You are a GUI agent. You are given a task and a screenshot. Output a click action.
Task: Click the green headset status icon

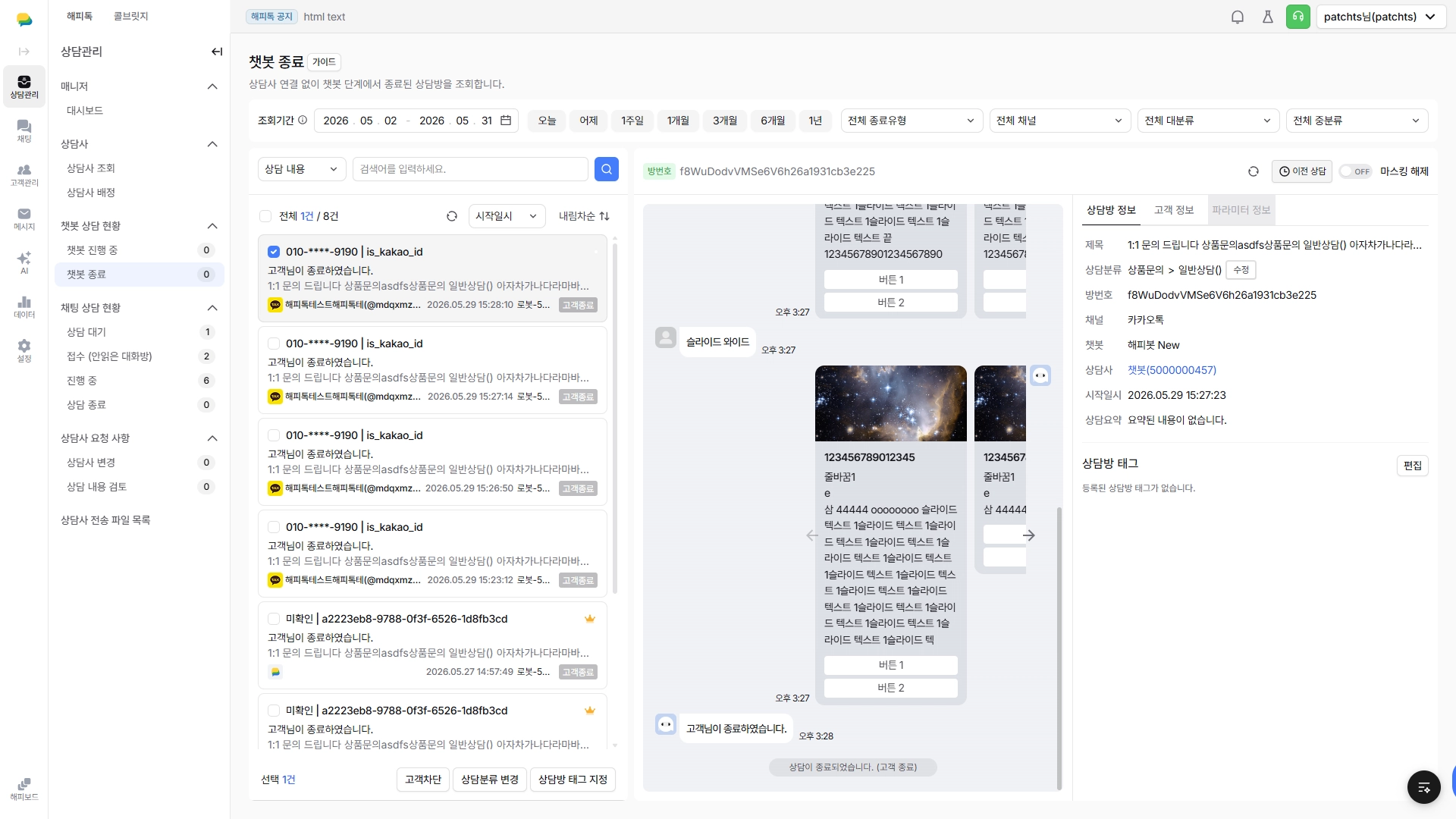pyautogui.click(x=1298, y=17)
